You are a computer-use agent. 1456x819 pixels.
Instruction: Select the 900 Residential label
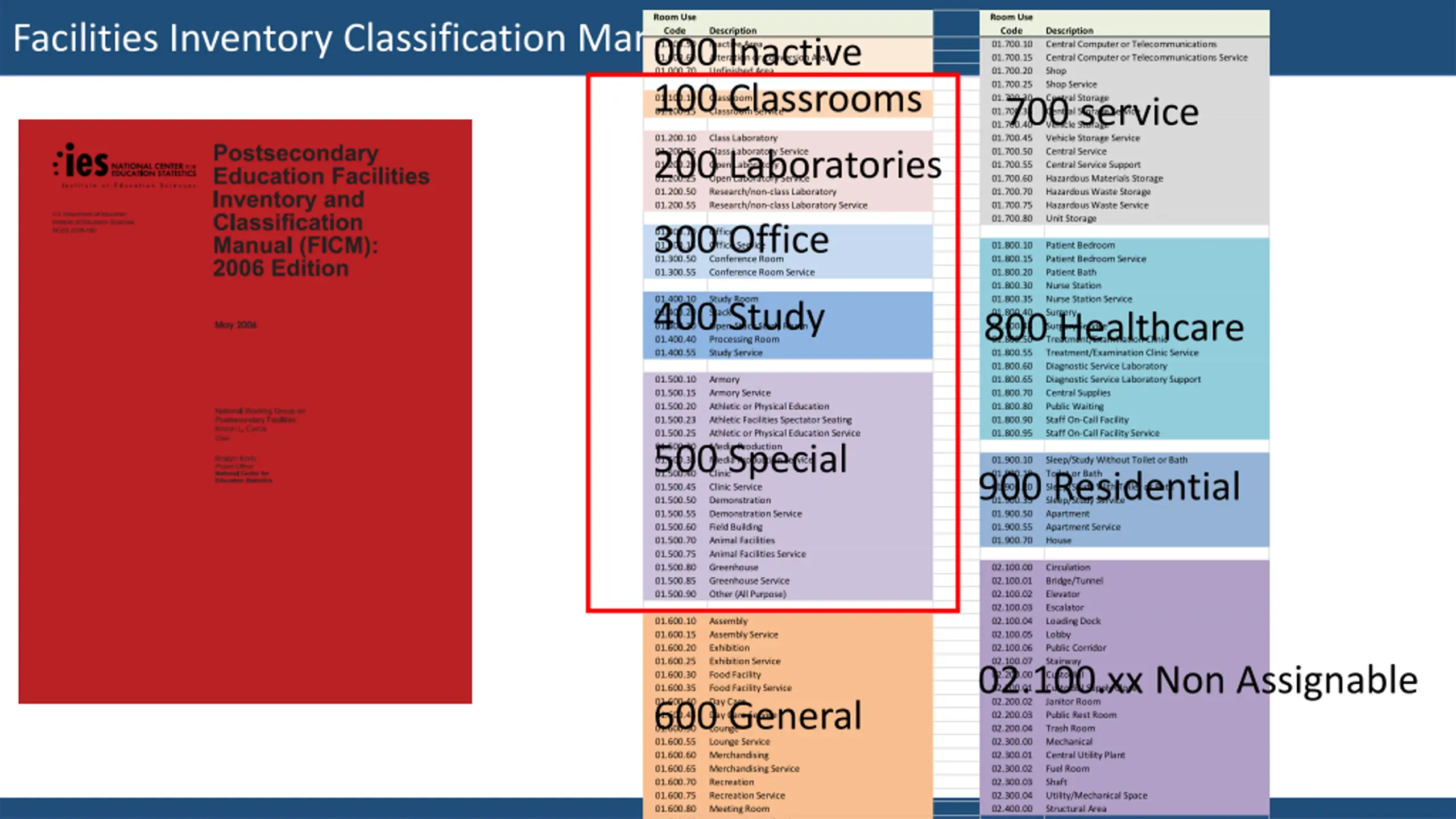point(1109,486)
